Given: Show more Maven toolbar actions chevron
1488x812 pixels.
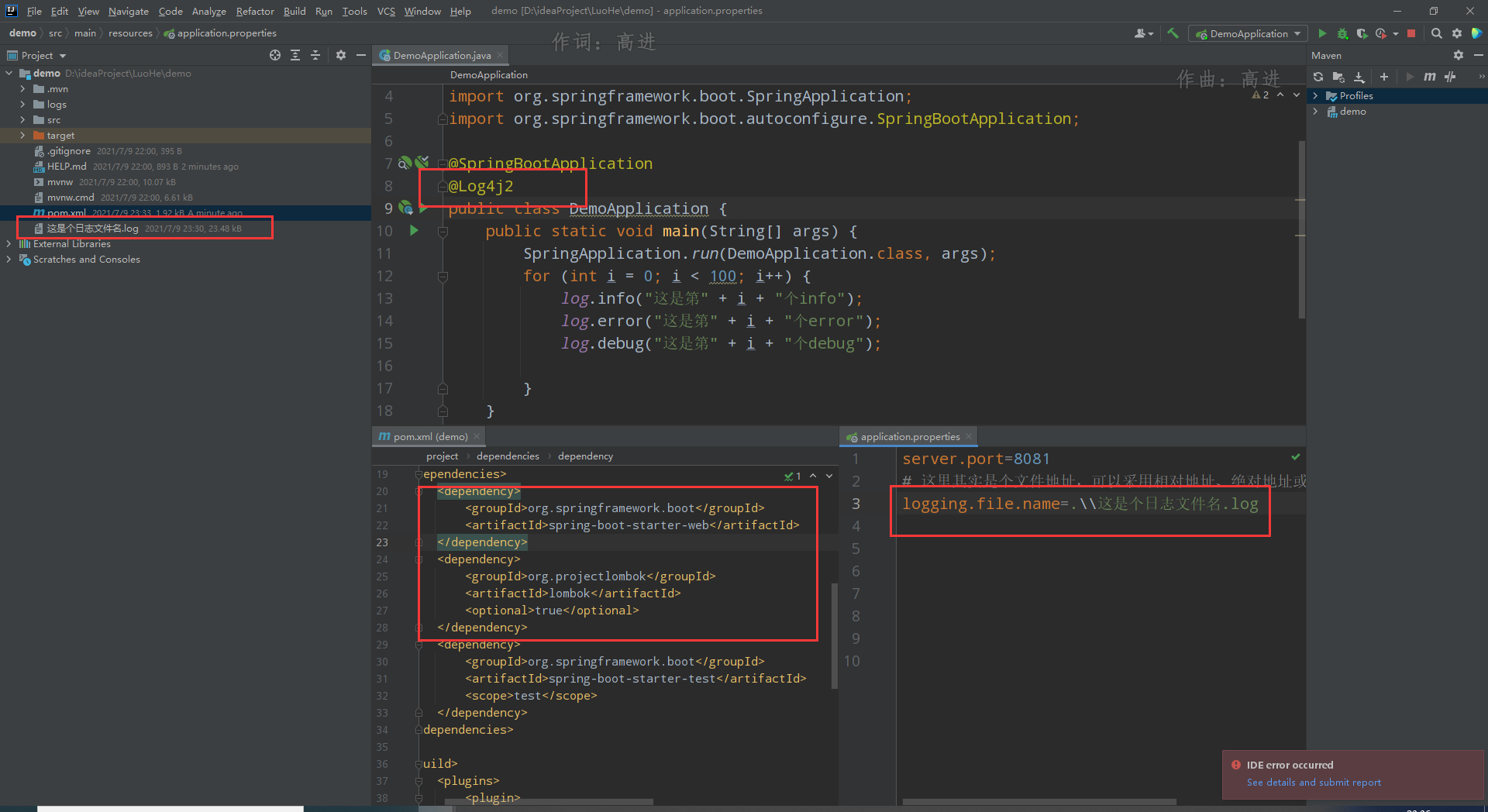Looking at the screenshot, I should coord(1481,77).
